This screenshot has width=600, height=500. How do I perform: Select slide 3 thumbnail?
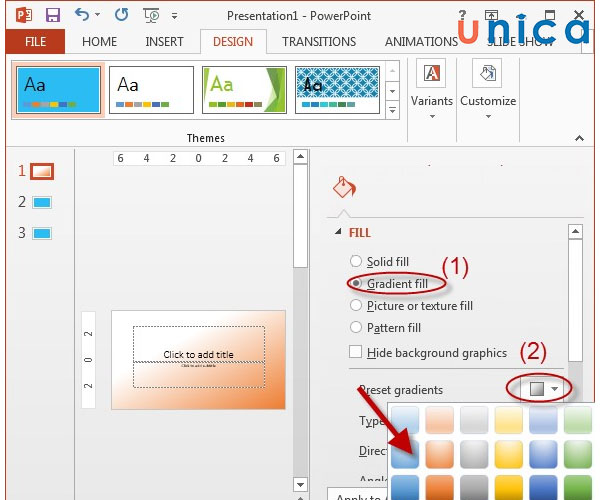42,233
